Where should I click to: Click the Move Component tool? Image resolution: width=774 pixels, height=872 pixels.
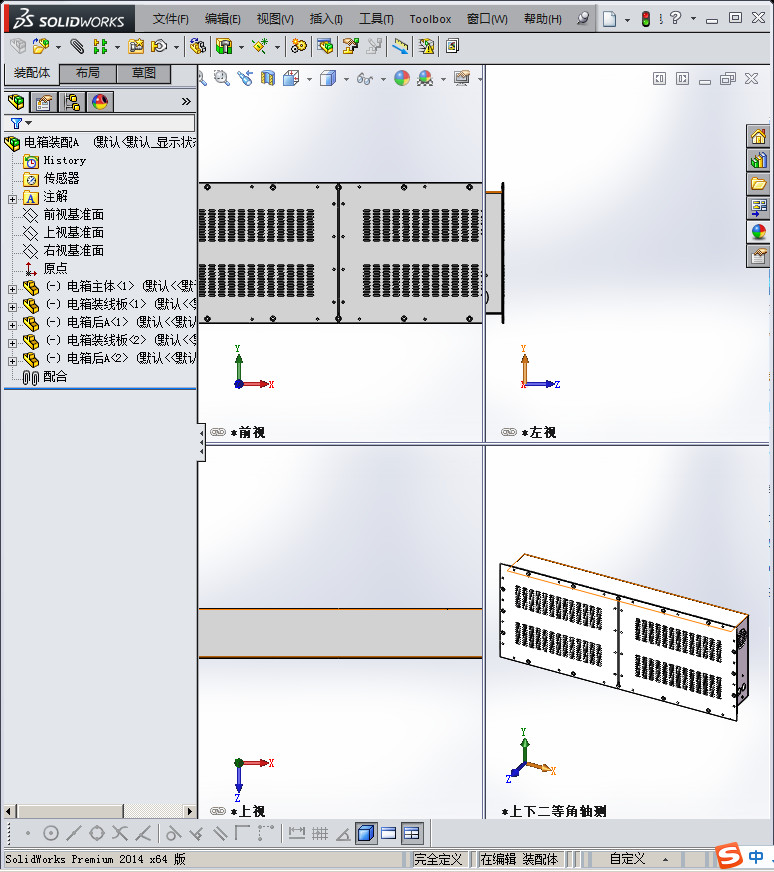click(160, 46)
